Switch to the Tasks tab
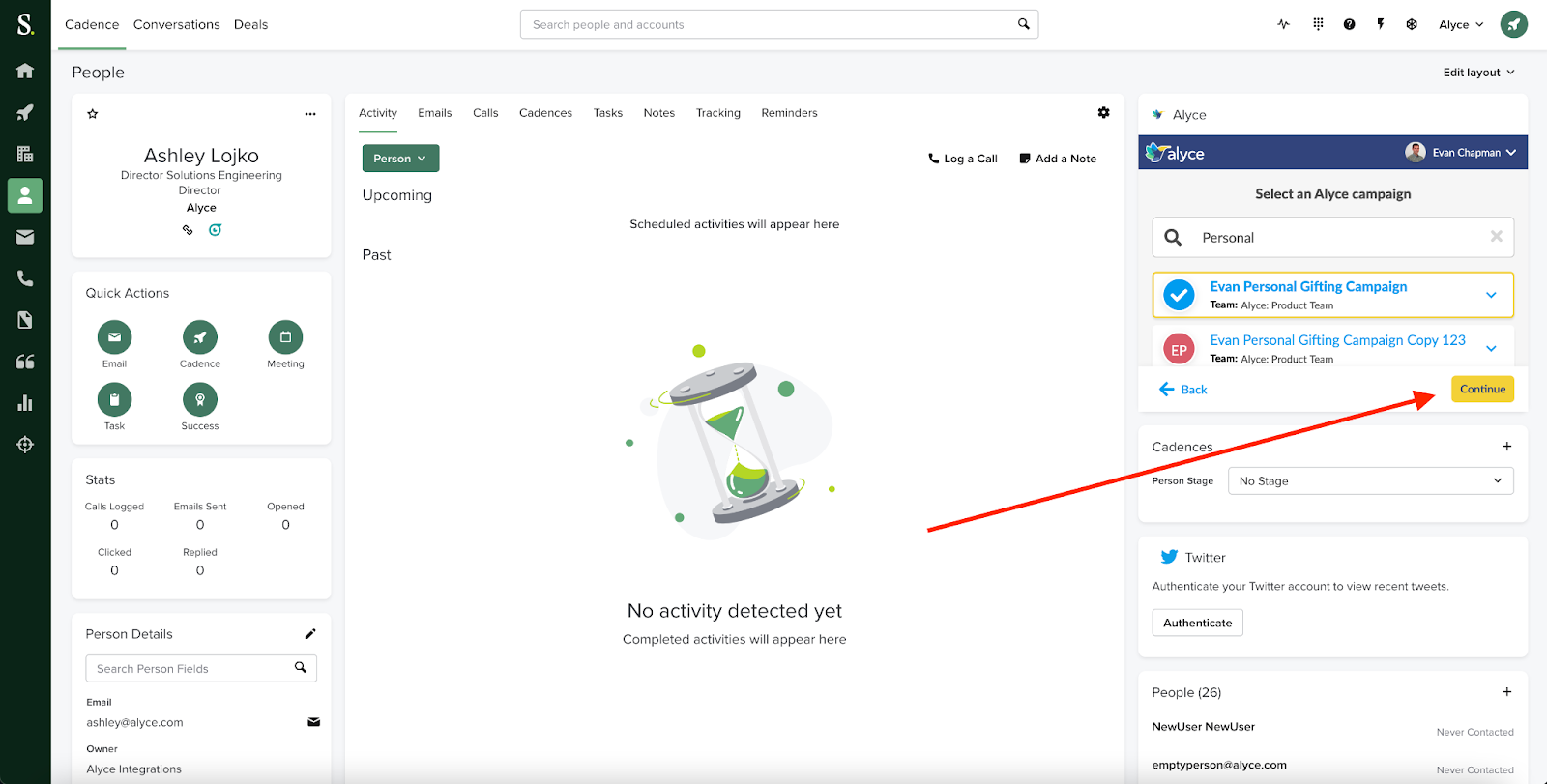Viewport: 1547px width, 784px height. click(608, 113)
